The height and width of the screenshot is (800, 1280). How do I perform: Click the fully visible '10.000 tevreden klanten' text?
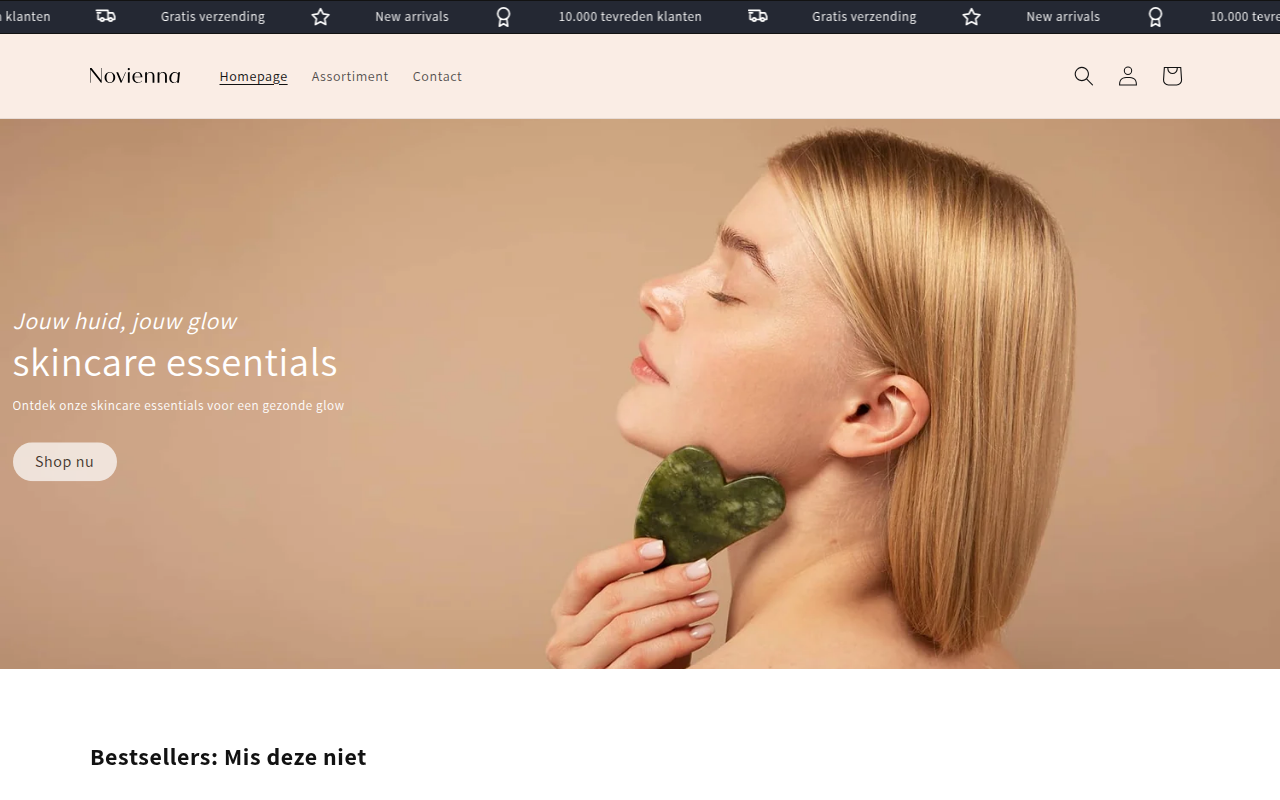(x=630, y=17)
